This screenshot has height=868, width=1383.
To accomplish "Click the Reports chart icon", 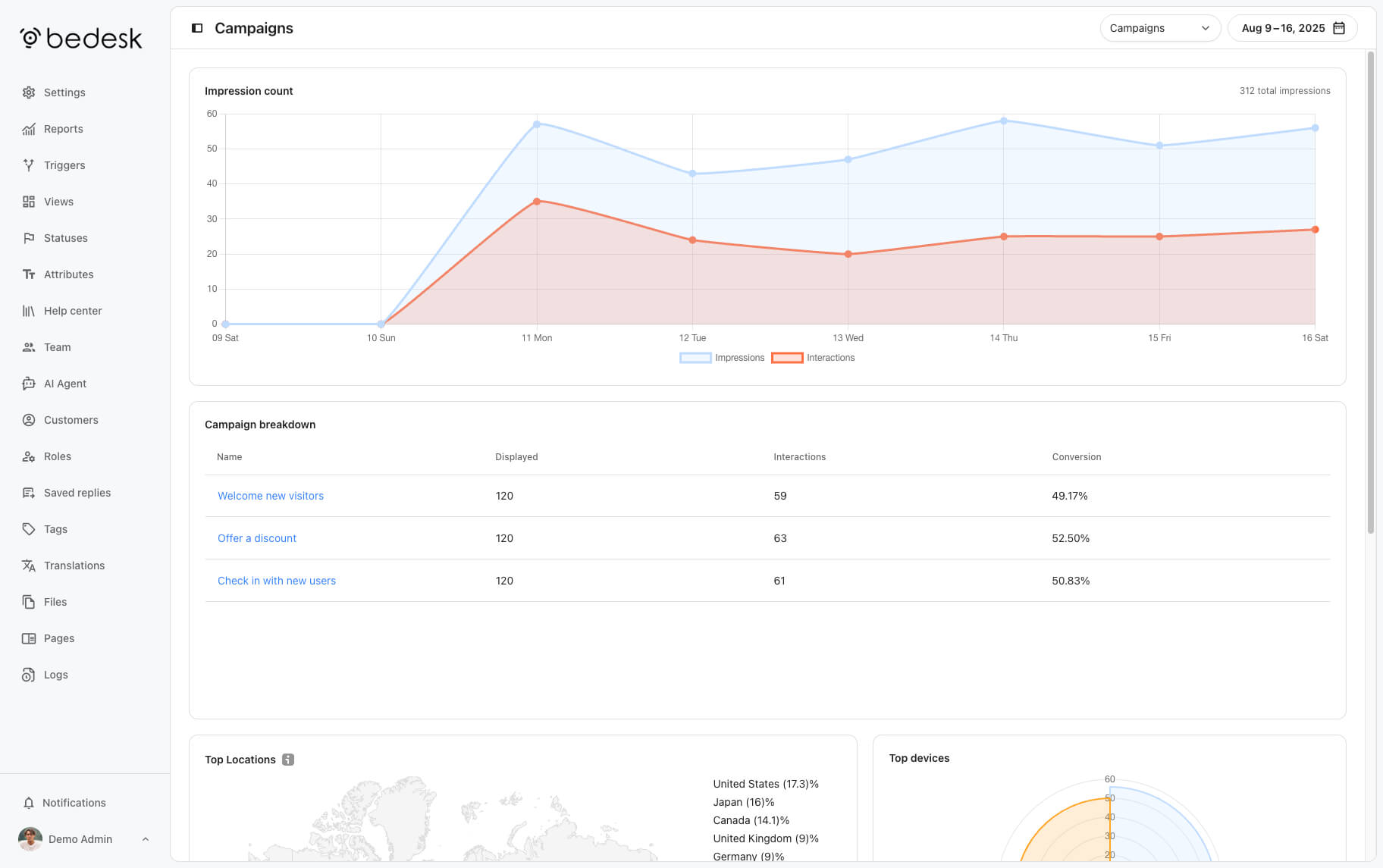I will pos(29,129).
